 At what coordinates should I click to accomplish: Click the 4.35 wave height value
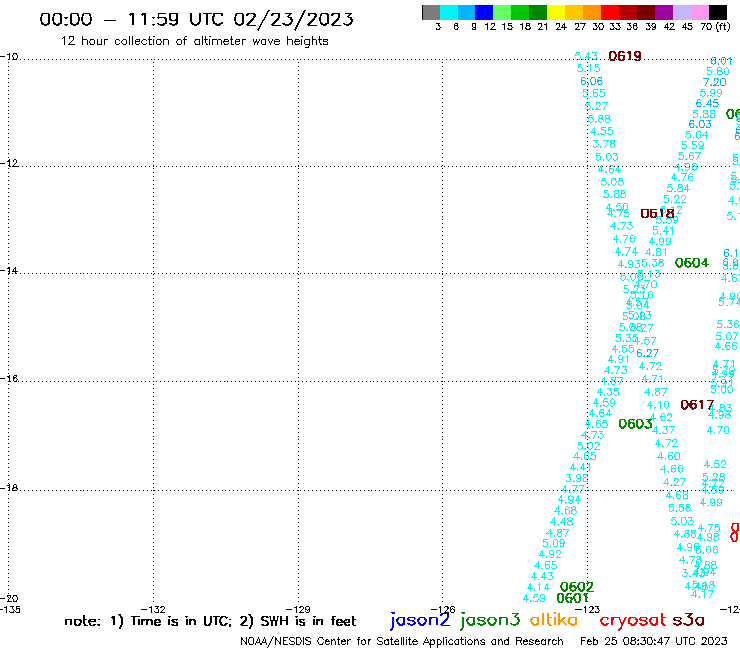608,392
